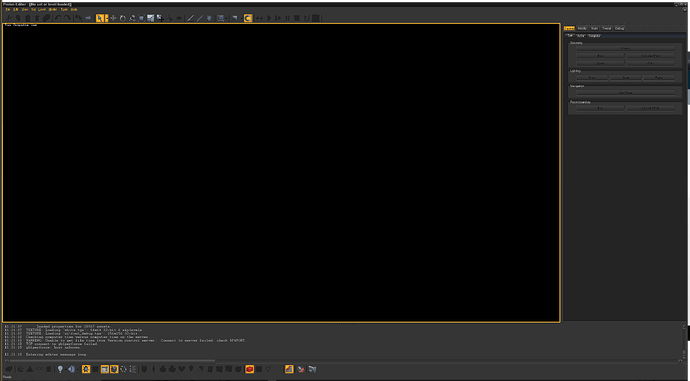Click the redo arrow icon
This screenshot has width=690, height=381.
pyautogui.click(x=67, y=18)
